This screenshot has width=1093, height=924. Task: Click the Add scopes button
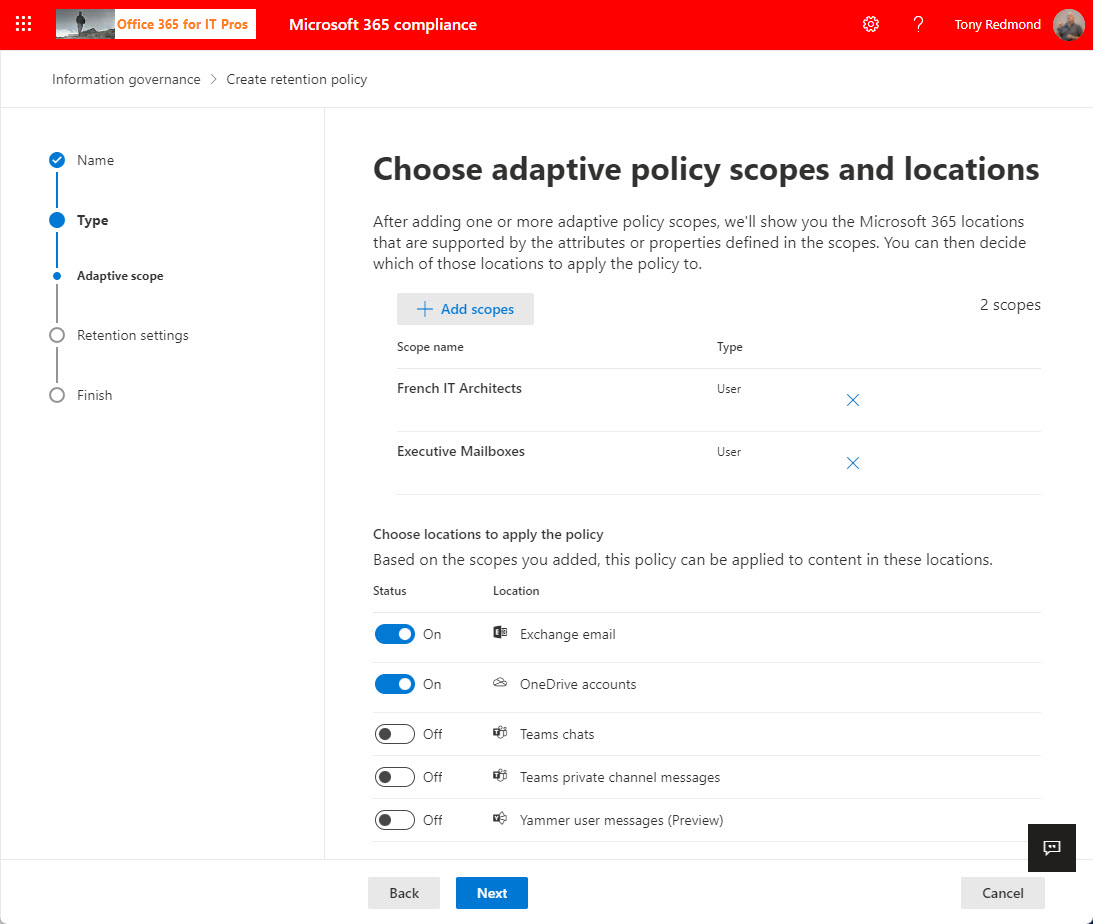click(465, 309)
